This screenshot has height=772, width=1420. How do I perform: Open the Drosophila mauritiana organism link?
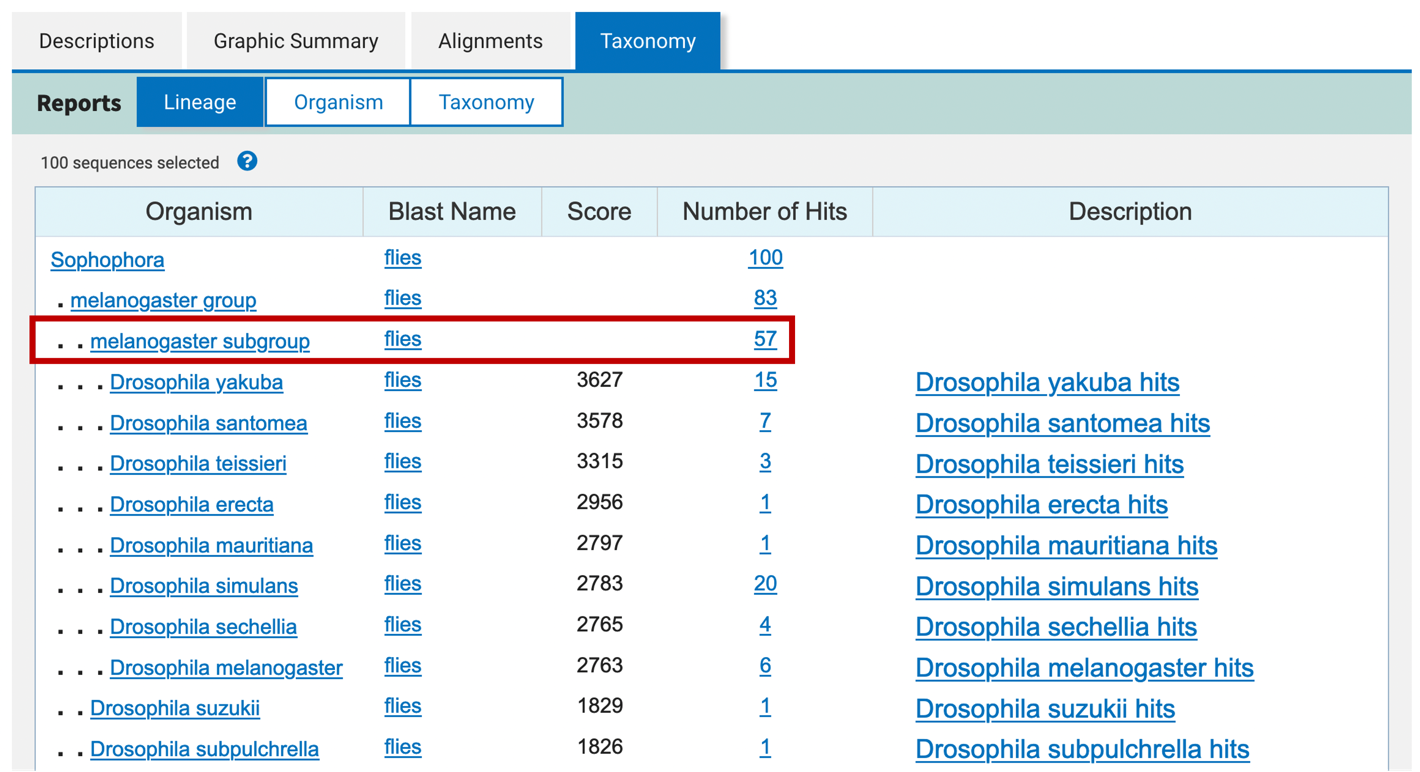211,546
